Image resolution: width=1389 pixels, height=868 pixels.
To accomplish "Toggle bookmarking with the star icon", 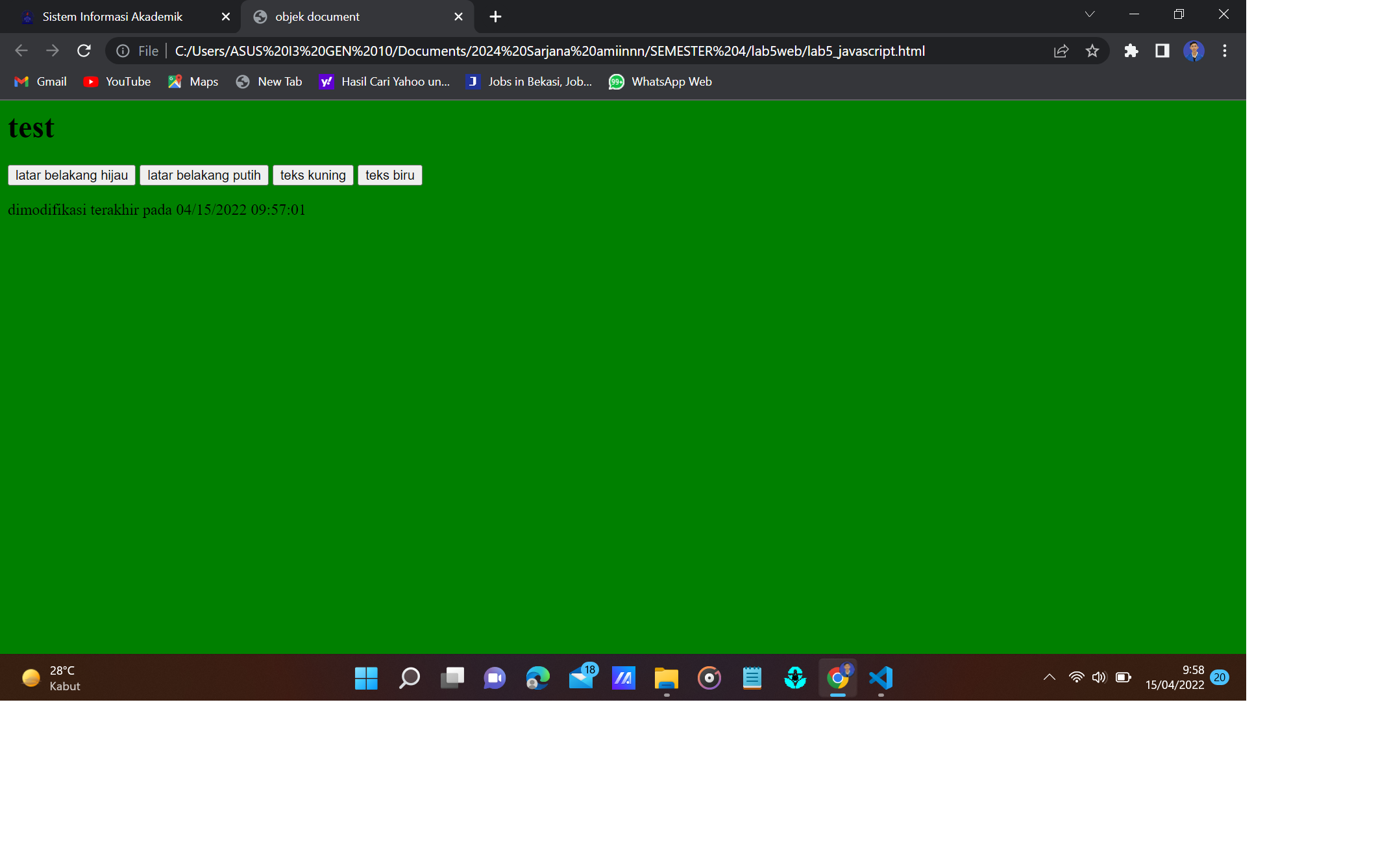I will point(1092,51).
